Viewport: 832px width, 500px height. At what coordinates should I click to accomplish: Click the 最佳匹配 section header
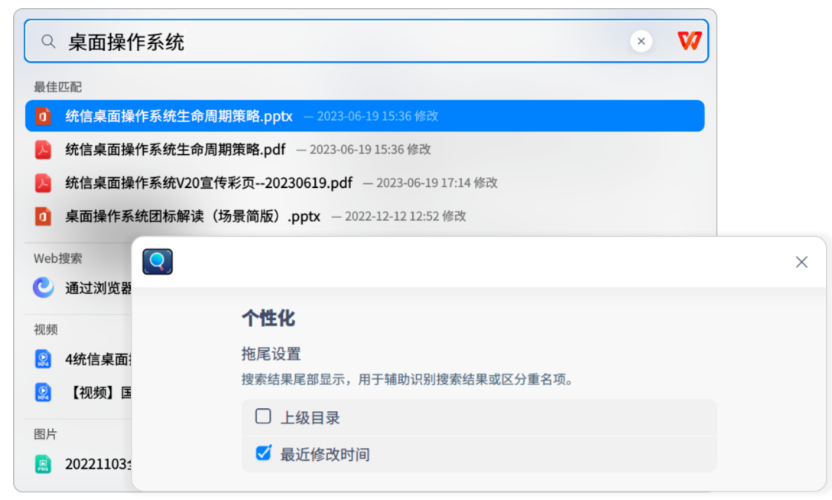(x=58, y=87)
